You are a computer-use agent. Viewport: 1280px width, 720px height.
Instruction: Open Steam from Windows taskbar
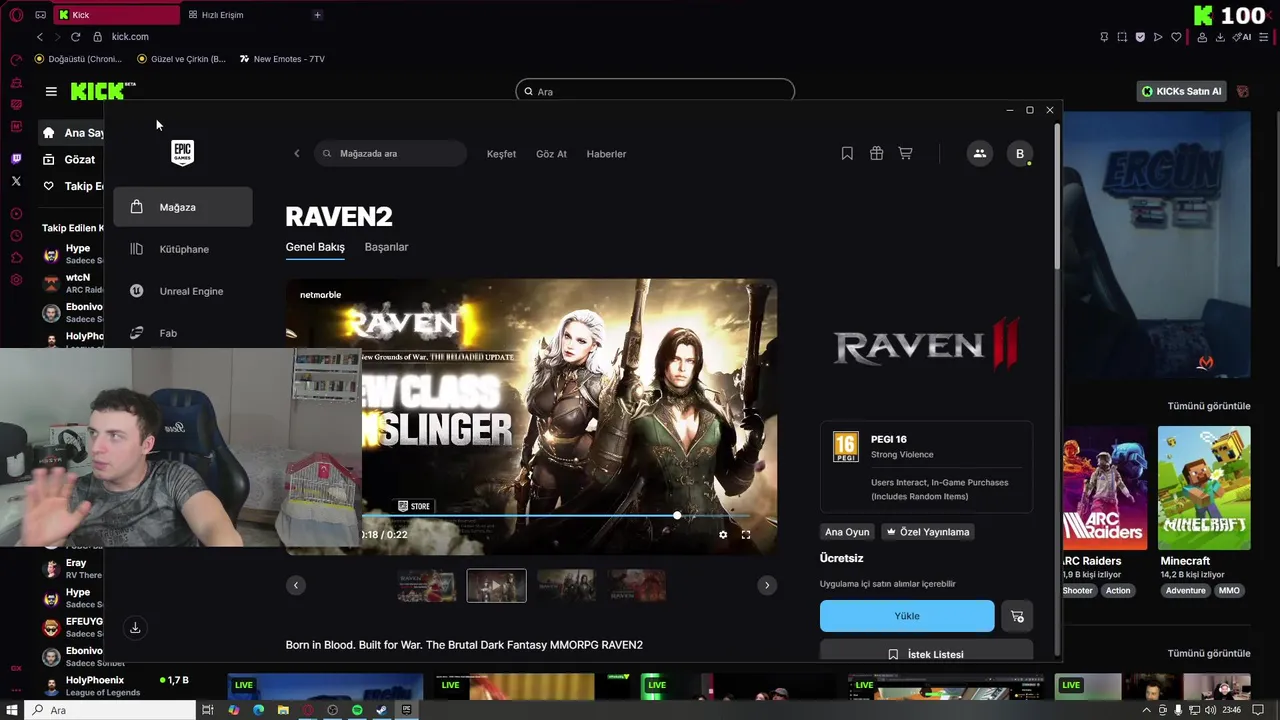click(381, 710)
